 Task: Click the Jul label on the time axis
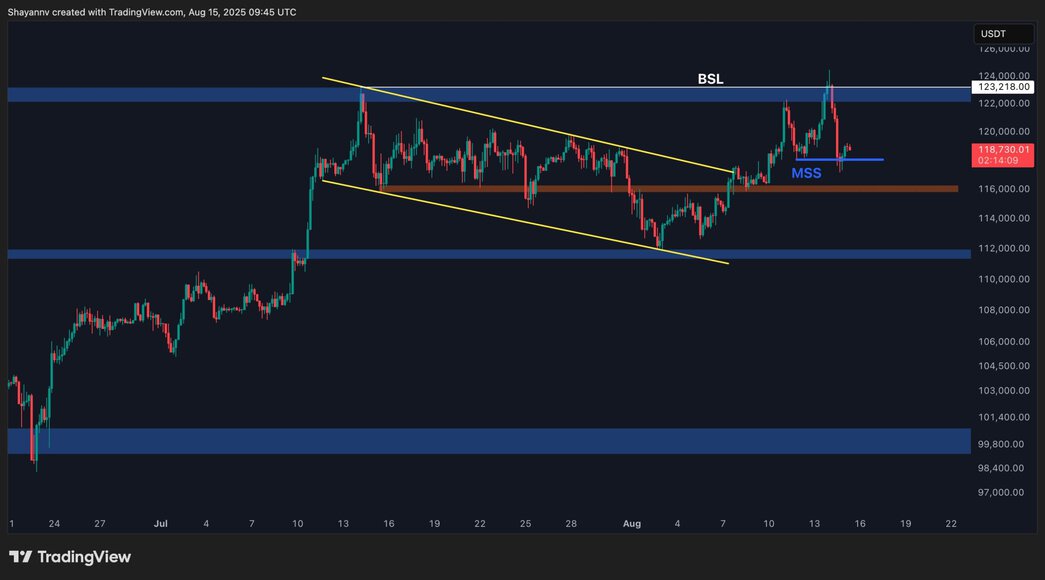click(161, 523)
